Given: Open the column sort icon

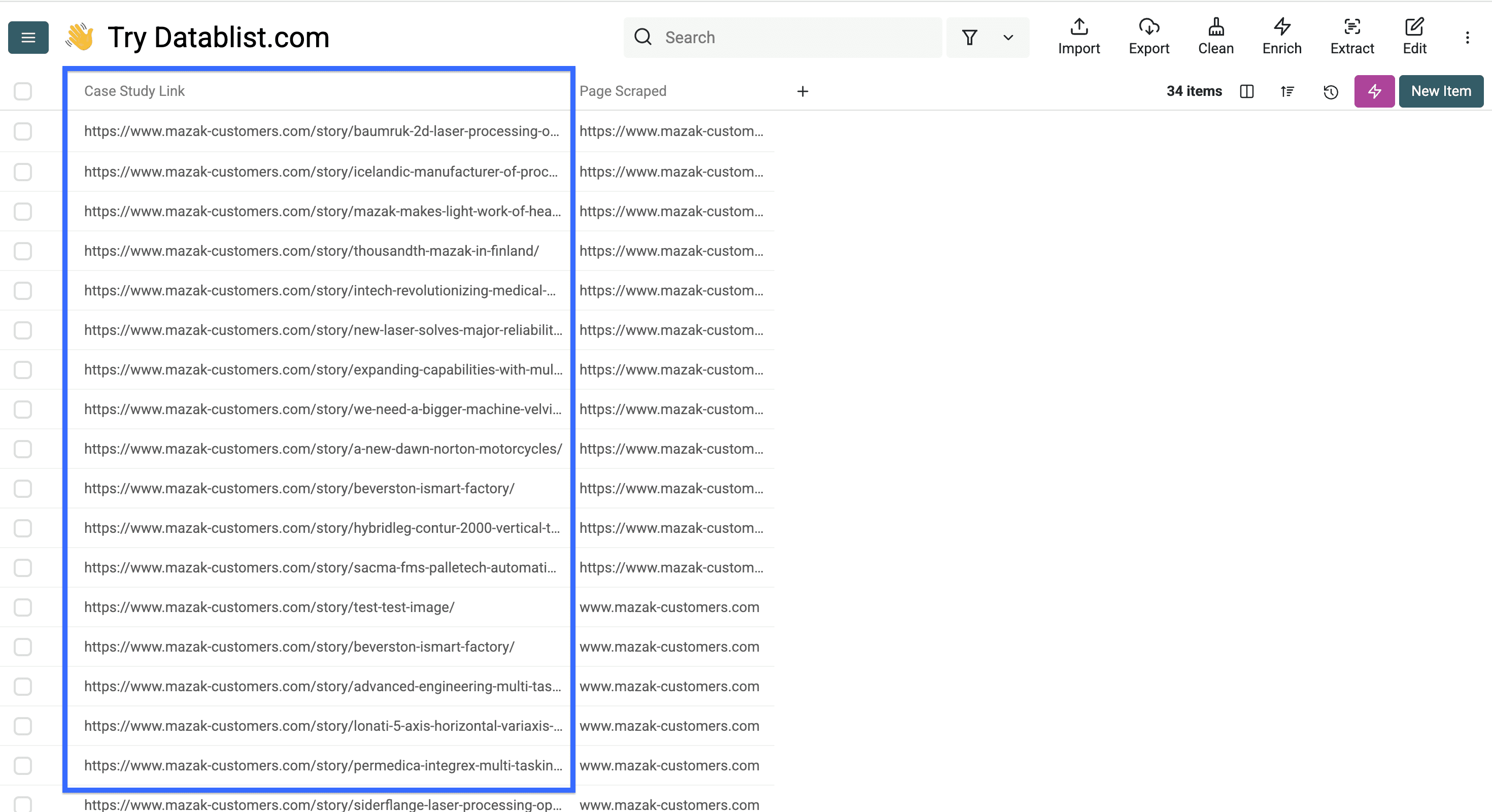Looking at the screenshot, I should click(1287, 91).
